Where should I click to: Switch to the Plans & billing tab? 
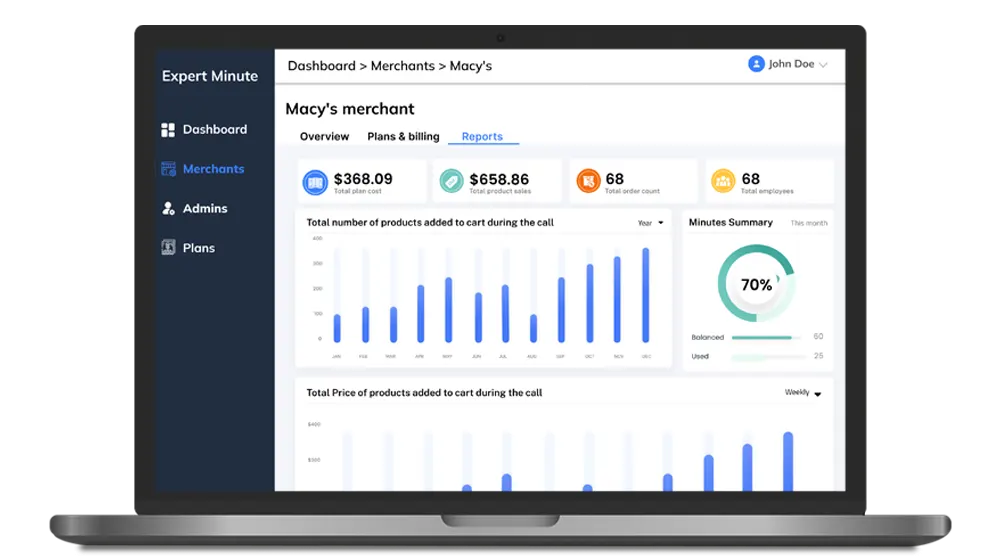pyautogui.click(x=403, y=136)
